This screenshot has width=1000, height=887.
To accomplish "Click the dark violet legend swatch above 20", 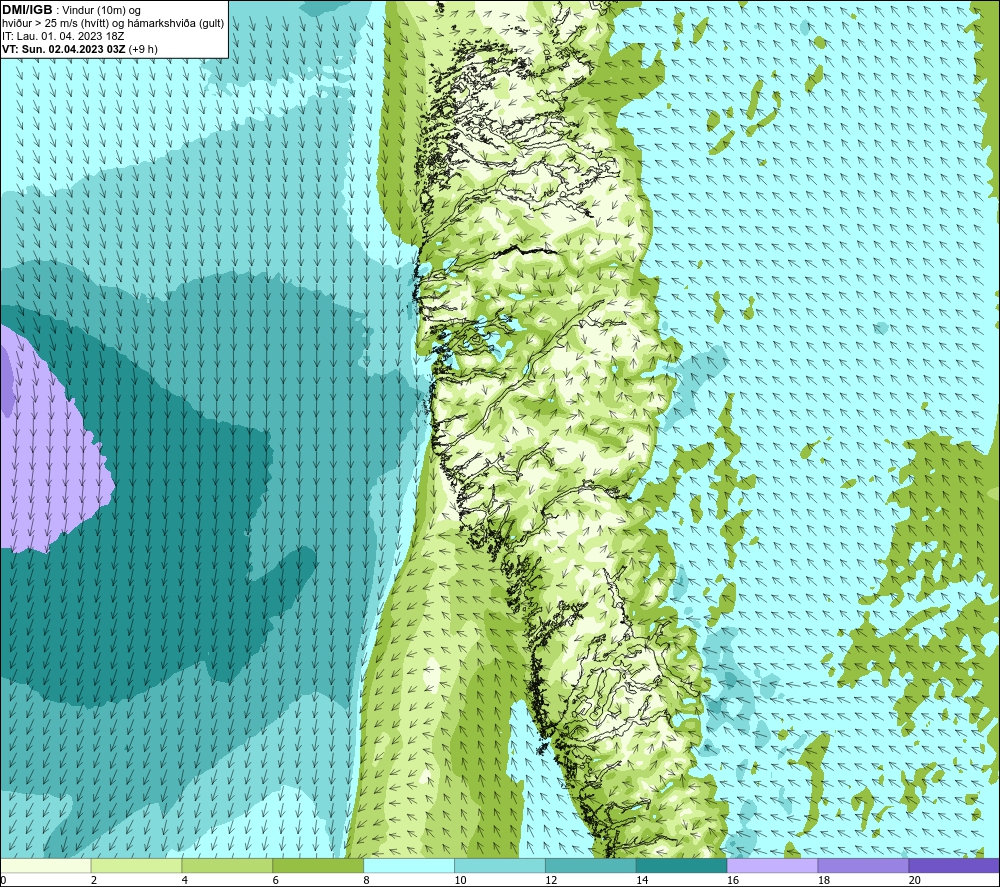I will click(x=954, y=865).
